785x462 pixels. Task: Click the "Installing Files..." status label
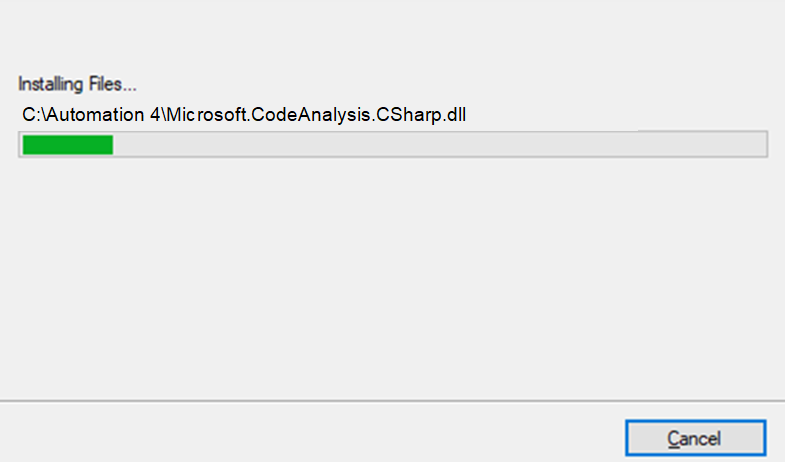77,83
